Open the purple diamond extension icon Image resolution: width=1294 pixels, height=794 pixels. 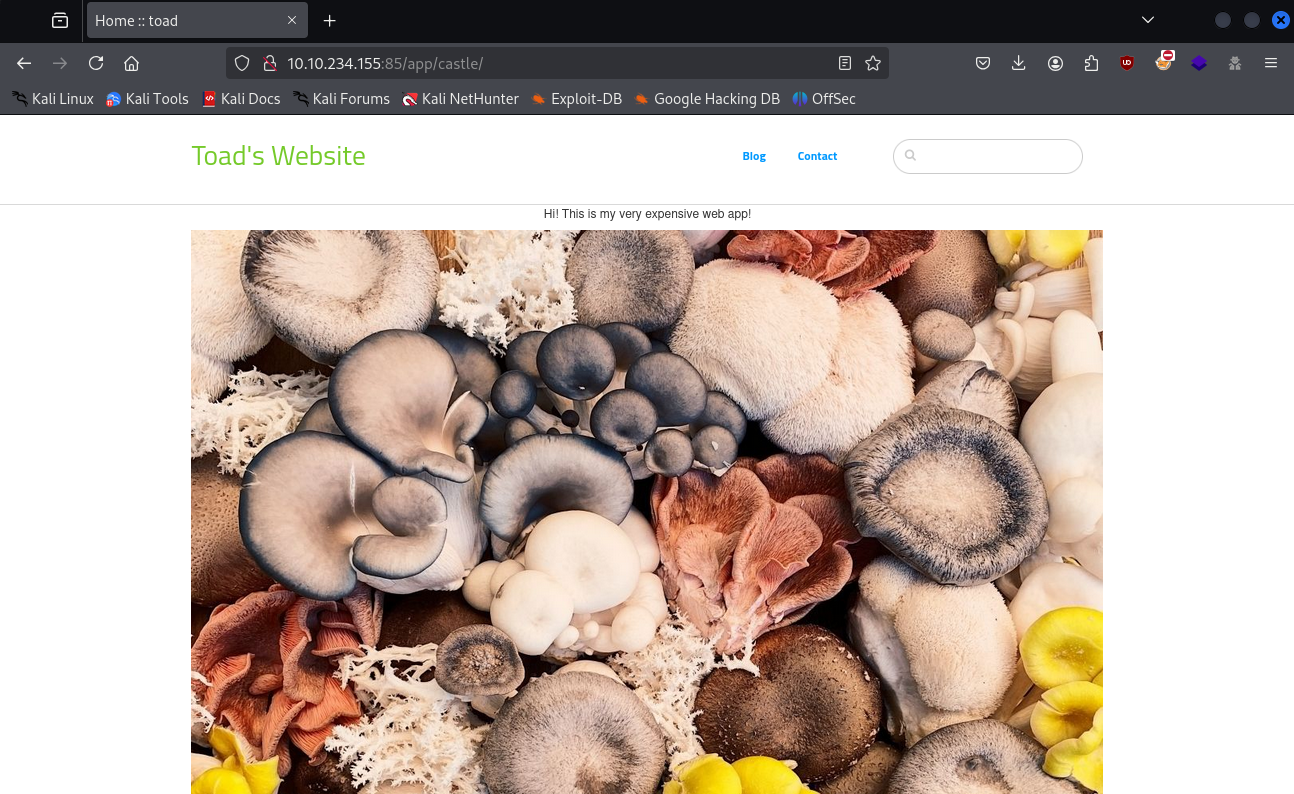coord(1199,63)
